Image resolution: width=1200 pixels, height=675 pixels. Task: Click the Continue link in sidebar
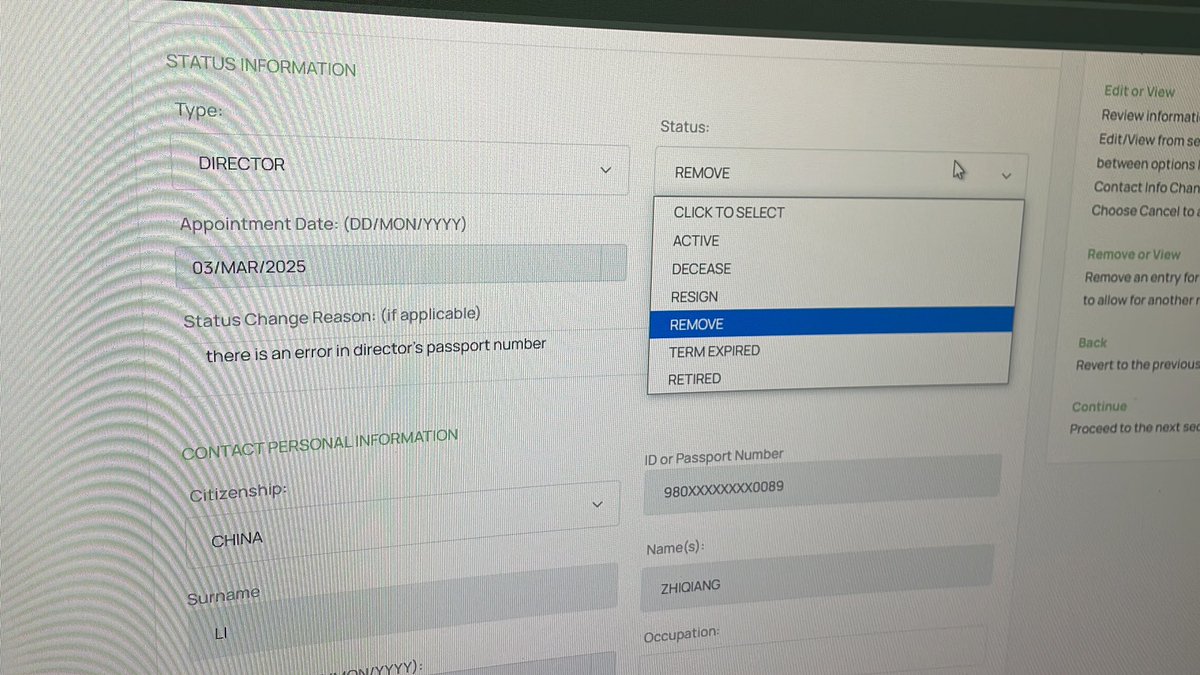[1099, 407]
